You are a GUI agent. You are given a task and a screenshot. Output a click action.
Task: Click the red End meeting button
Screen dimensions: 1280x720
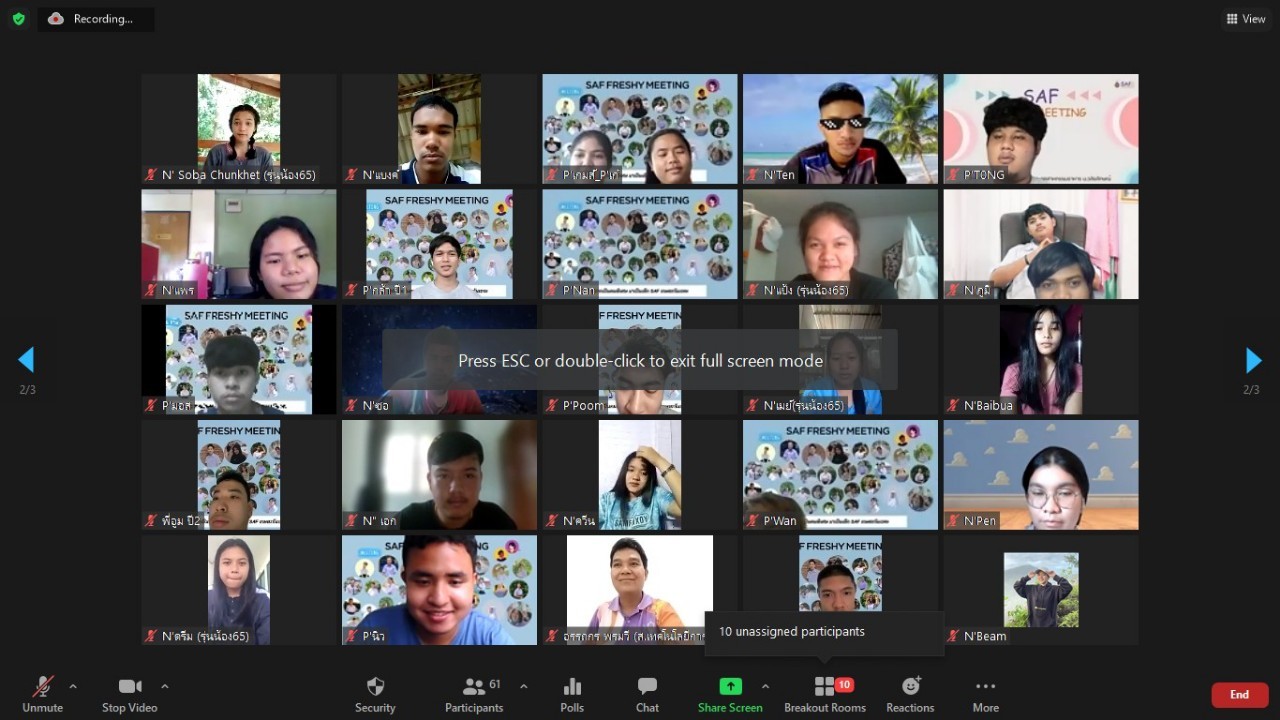(1239, 695)
